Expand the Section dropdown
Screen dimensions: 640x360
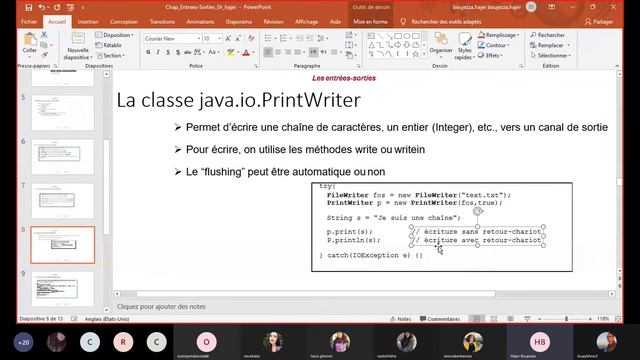click(x=111, y=56)
